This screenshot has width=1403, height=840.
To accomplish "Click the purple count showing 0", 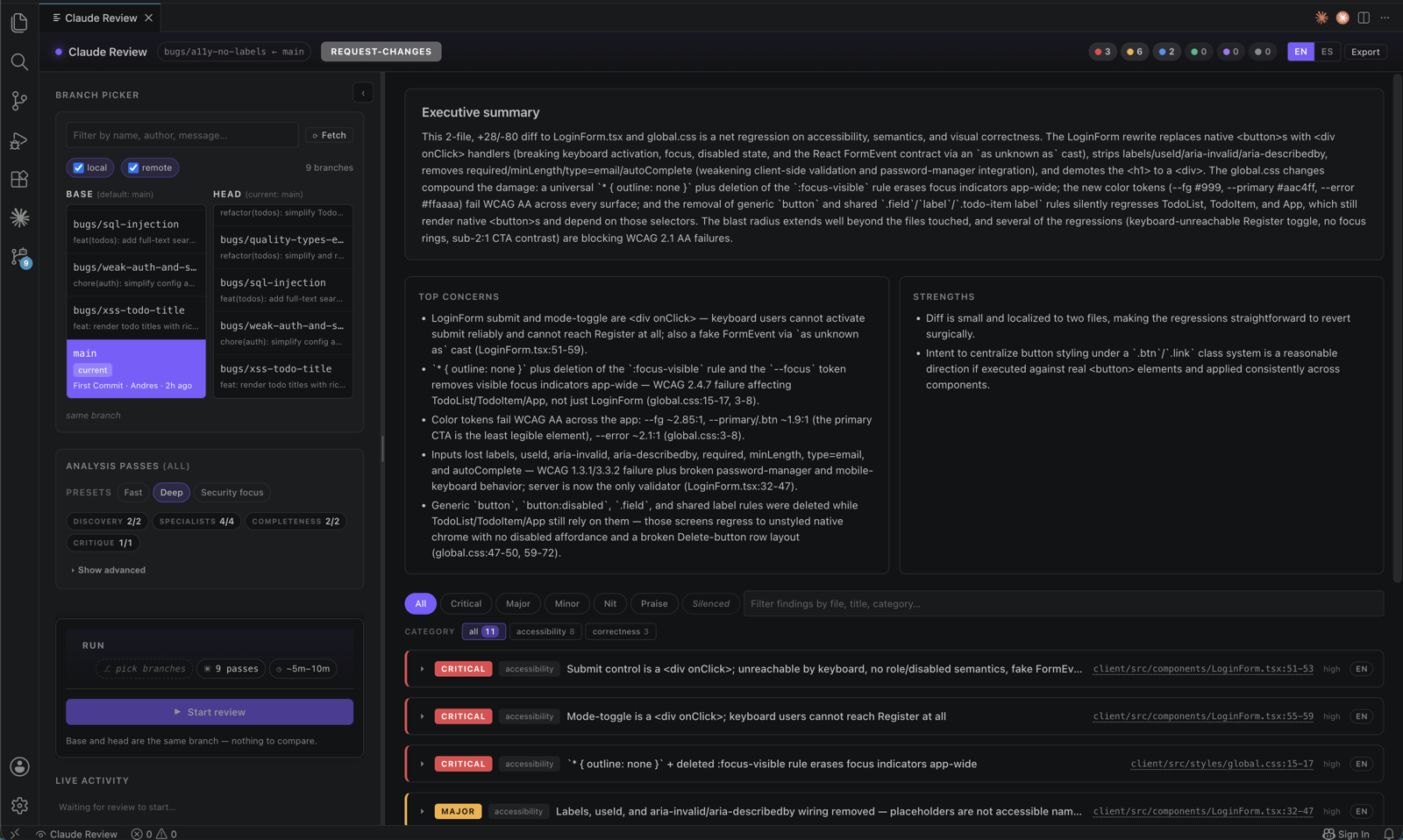I will (x=1230, y=52).
